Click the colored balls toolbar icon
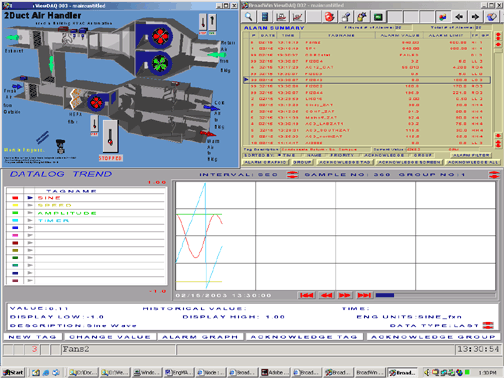The image size is (504, 378). pyautogui.click(x=443, y=16)
